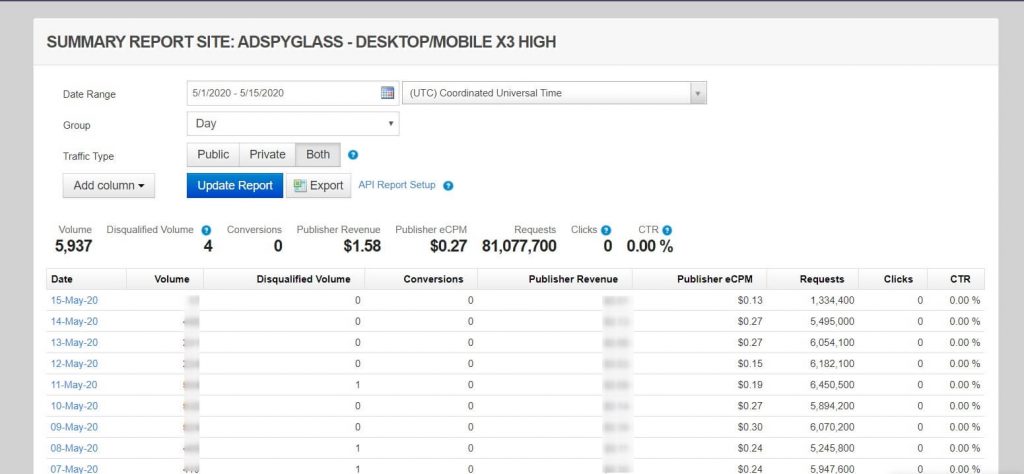Click the CTR summary help icon
Image resolution: width=1024 pixels, height=474 pixels.
(x=667, y=230)
